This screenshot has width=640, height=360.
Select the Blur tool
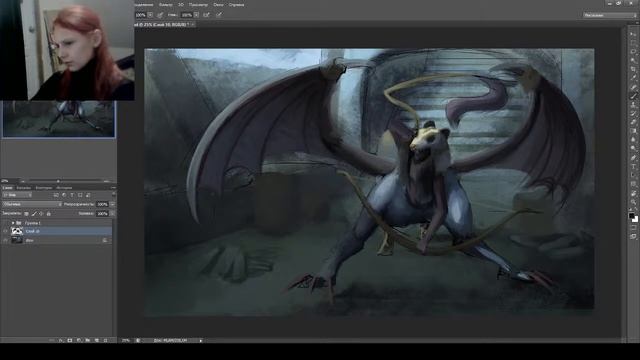point(633,140)
